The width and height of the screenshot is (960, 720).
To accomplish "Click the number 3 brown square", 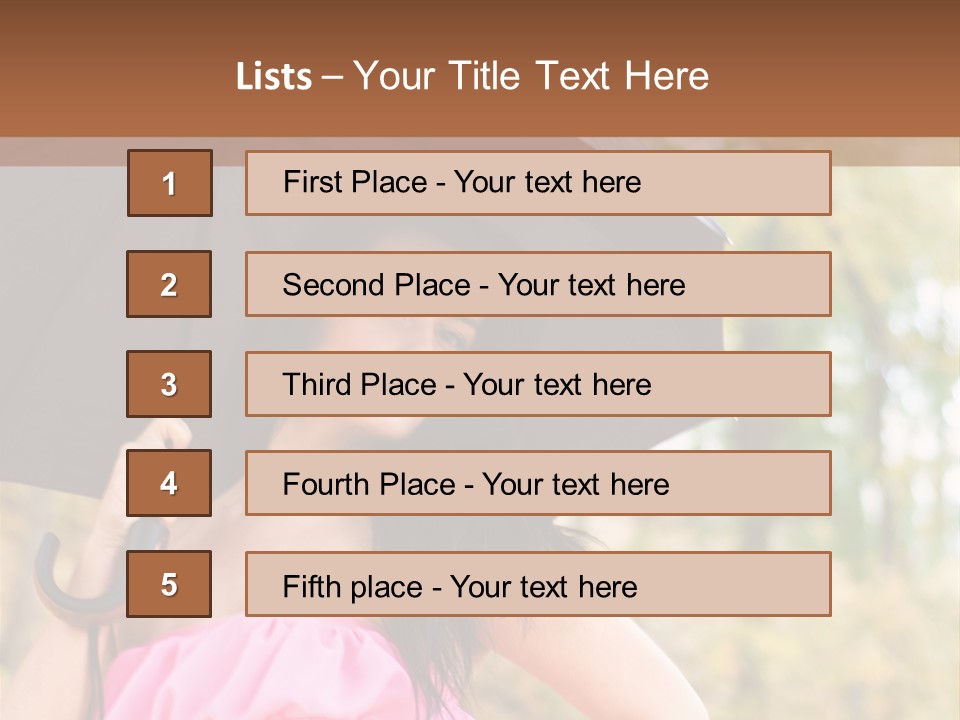I will [x=169, y=384].
